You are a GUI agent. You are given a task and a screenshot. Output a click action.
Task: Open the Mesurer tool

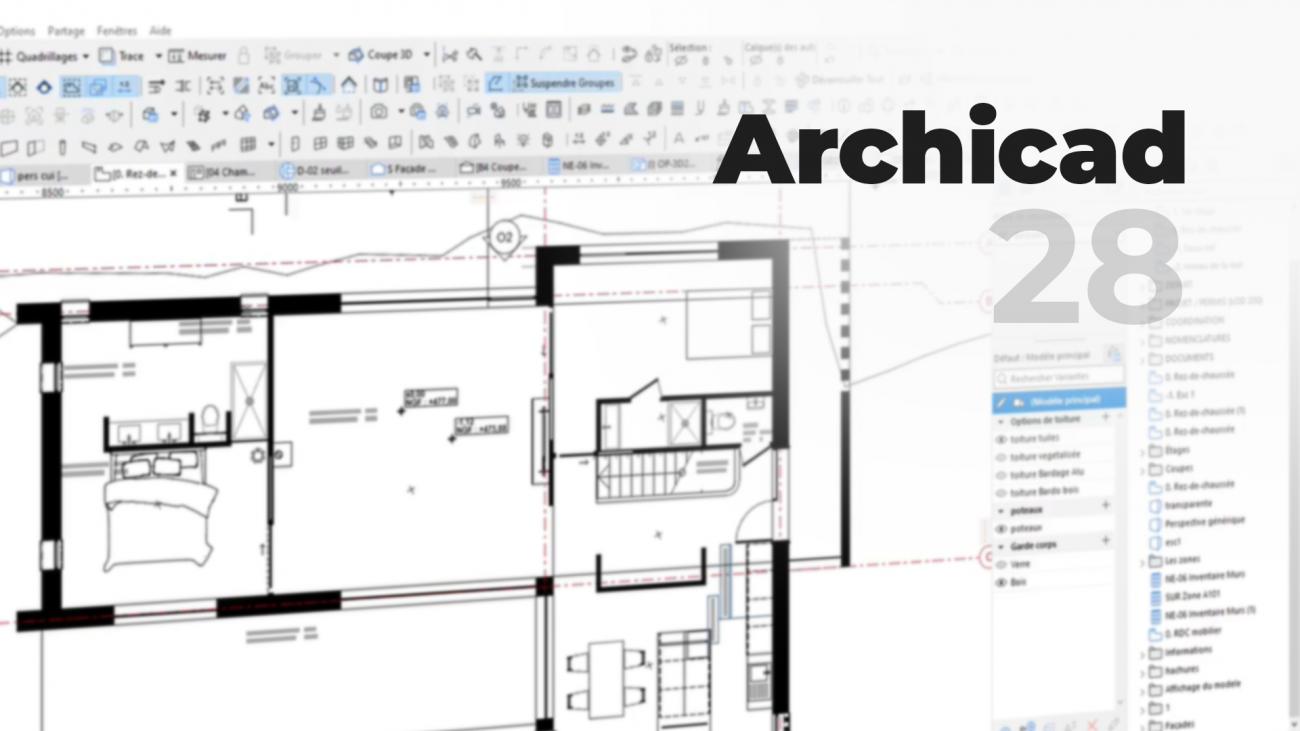click(195, 55)
